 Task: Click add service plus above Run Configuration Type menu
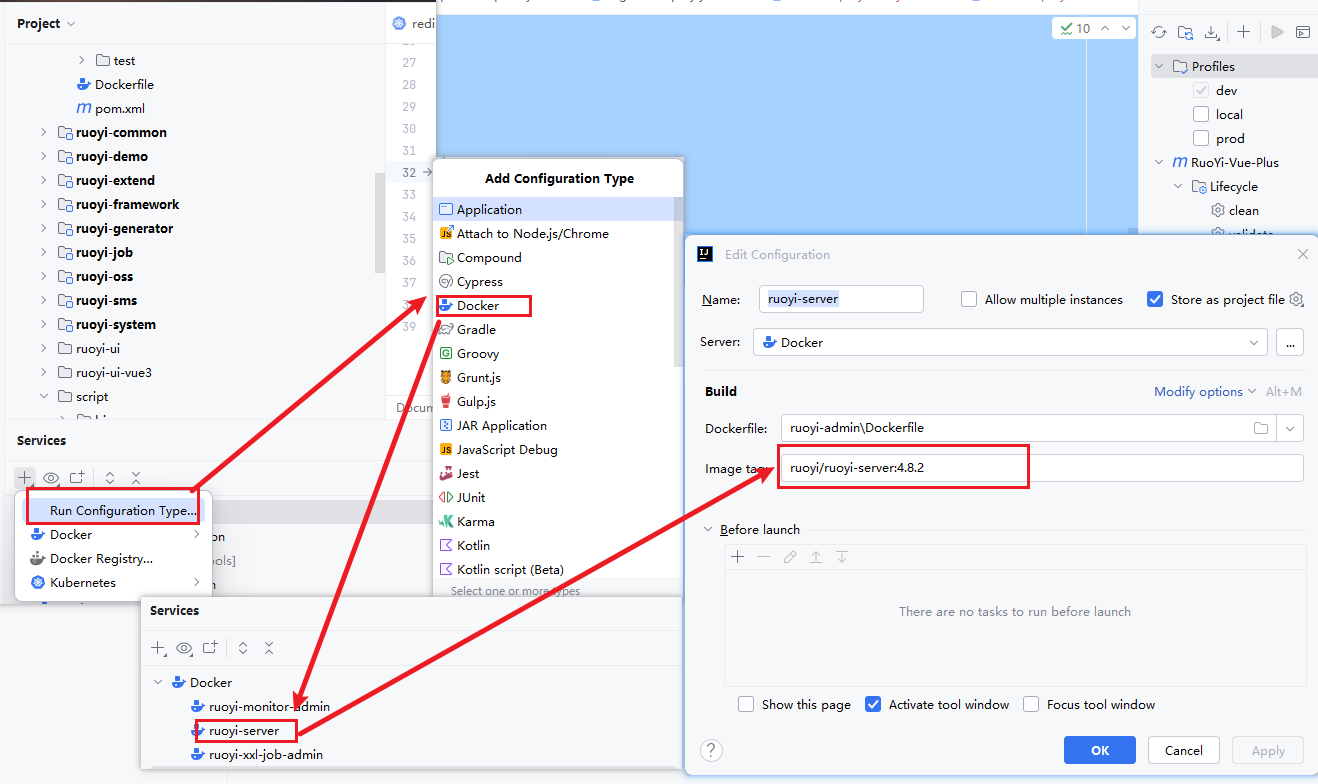[x=25, y=478]
